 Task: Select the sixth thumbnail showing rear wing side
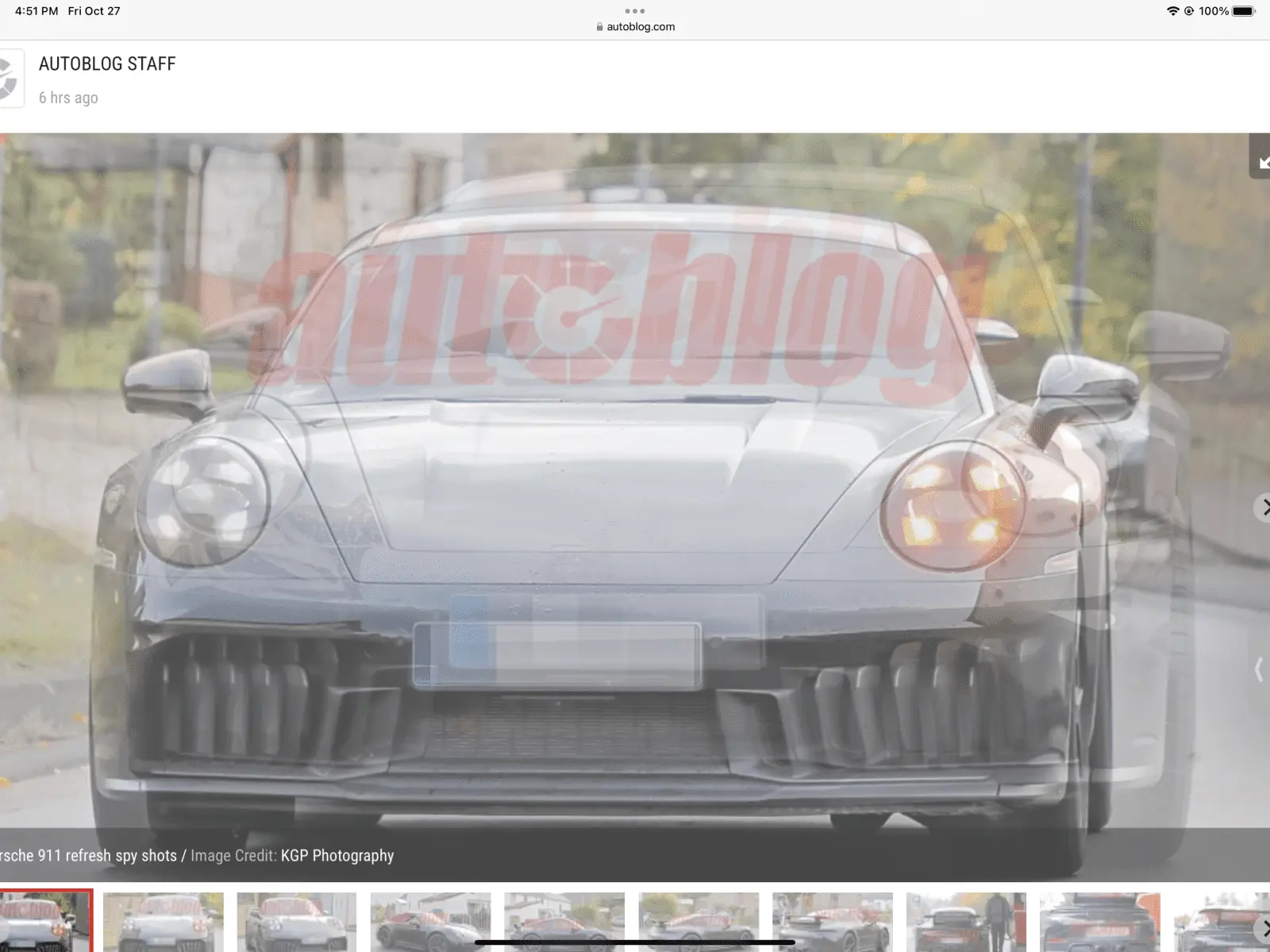coord(698,923)
